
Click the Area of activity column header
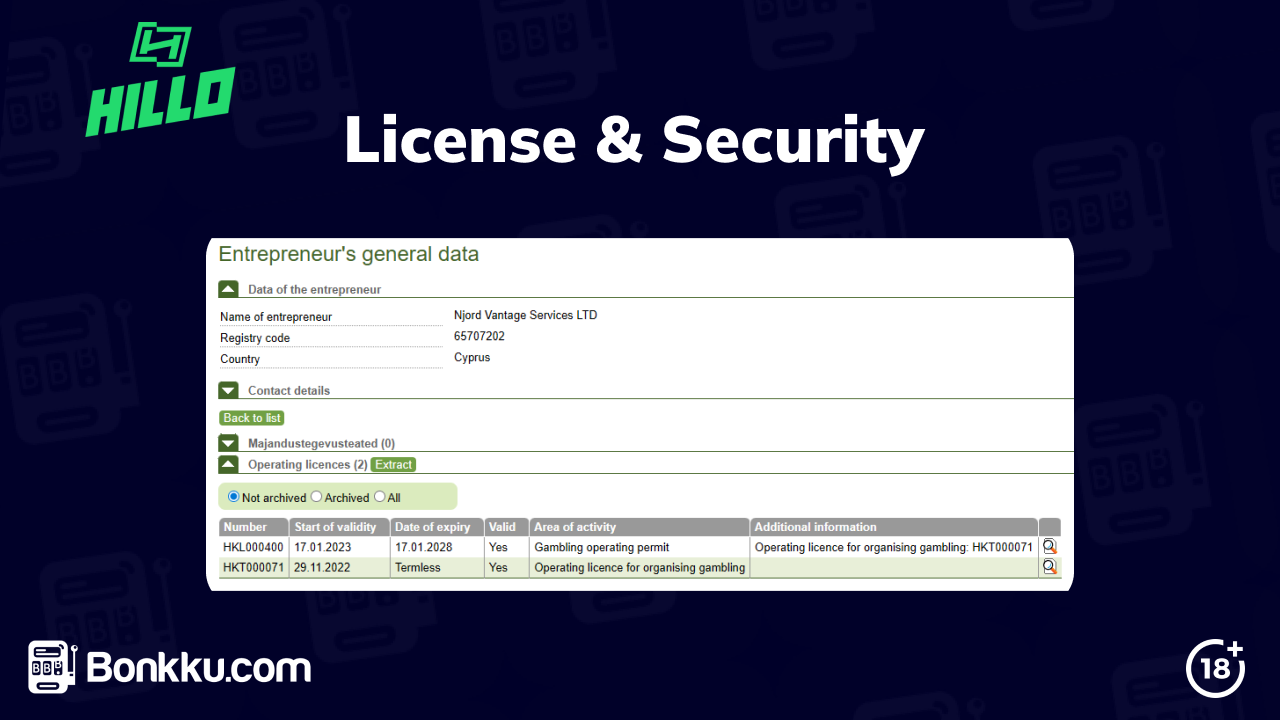tap(640, 527)
